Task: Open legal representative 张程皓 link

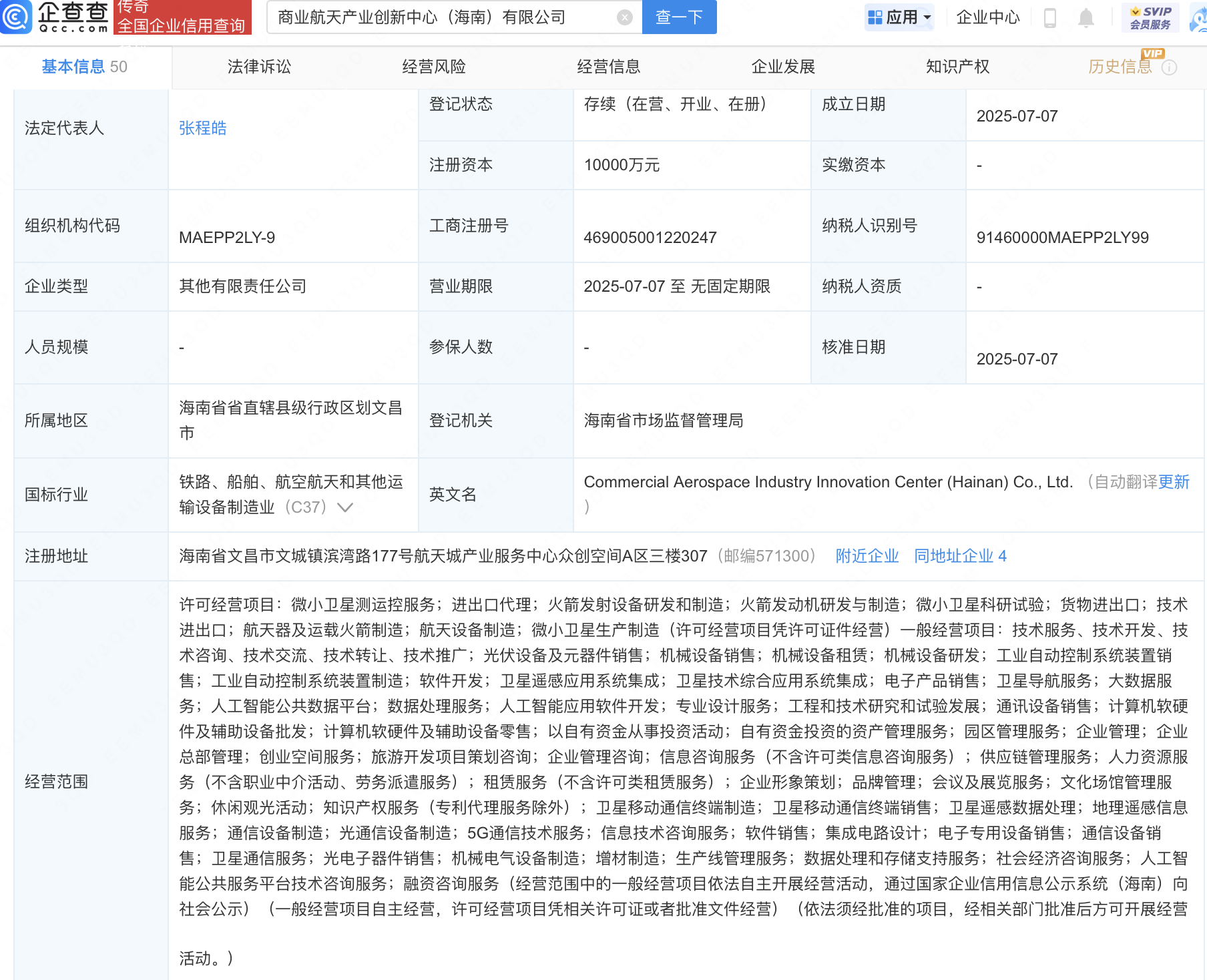Action: tap(203, 128)
